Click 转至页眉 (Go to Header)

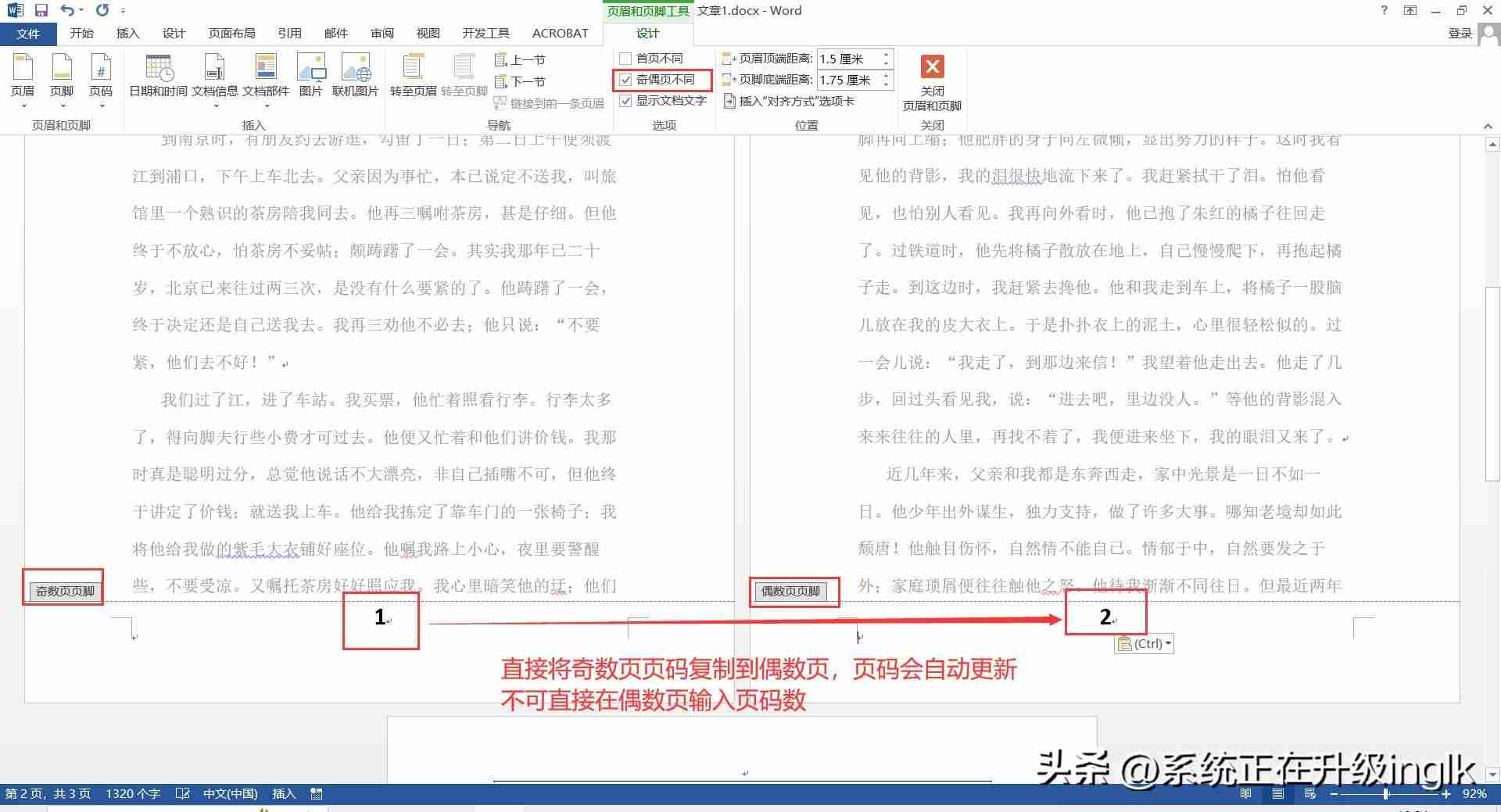(x=413, y=77)
